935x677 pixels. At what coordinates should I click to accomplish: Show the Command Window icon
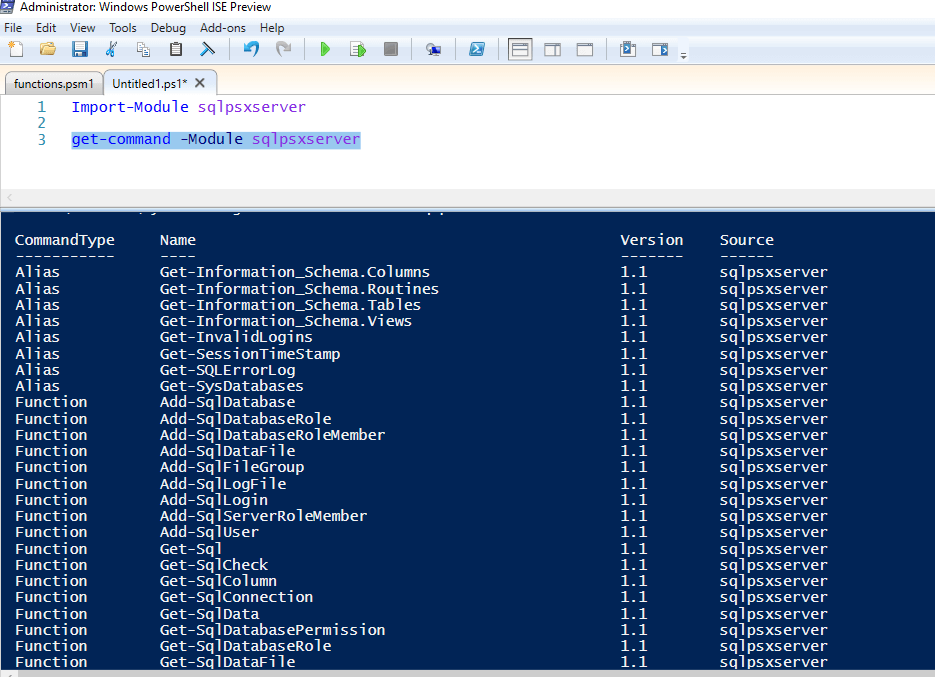pos(628,50)
